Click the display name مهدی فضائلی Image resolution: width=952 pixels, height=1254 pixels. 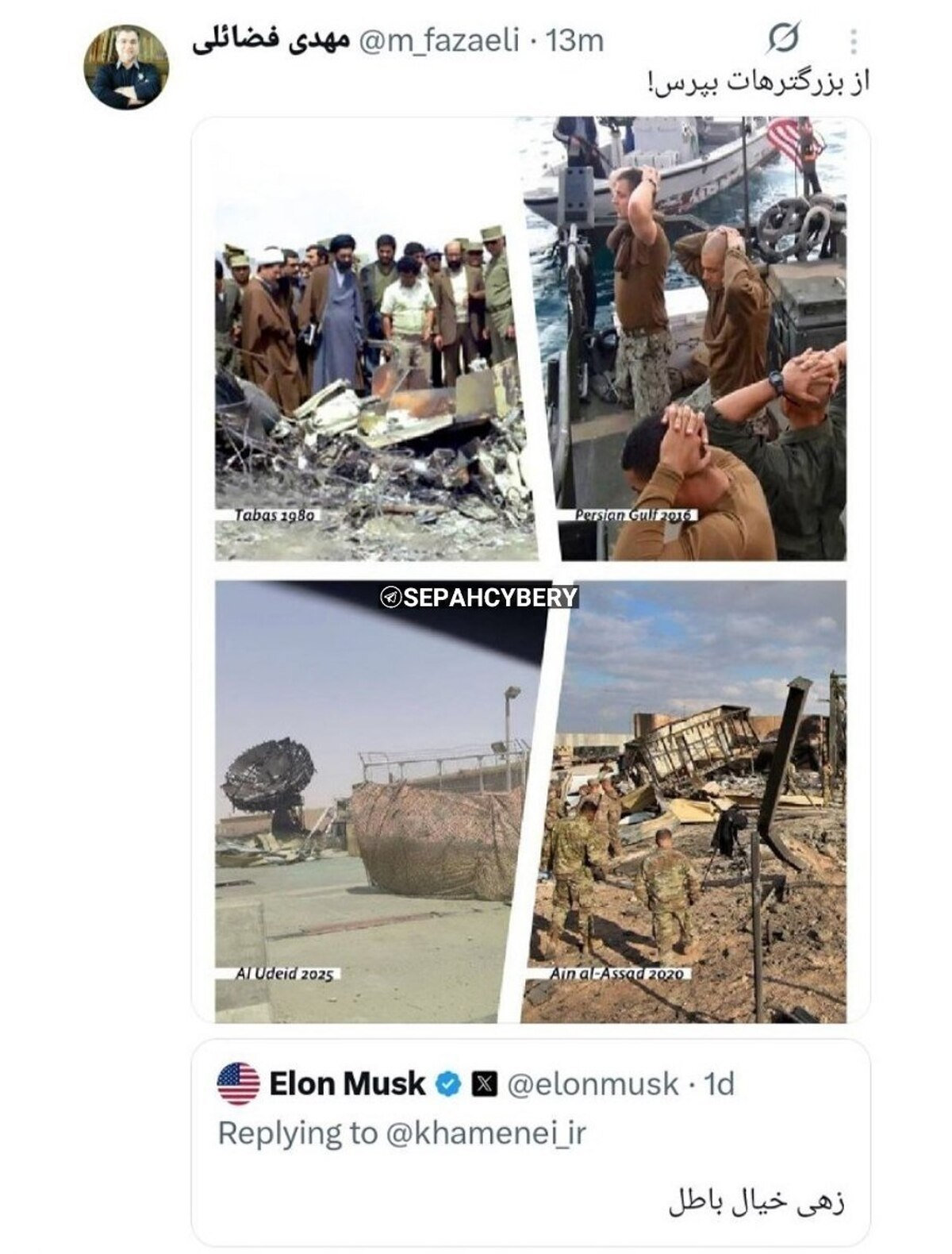pyautogui.click(x=271, y=40)
